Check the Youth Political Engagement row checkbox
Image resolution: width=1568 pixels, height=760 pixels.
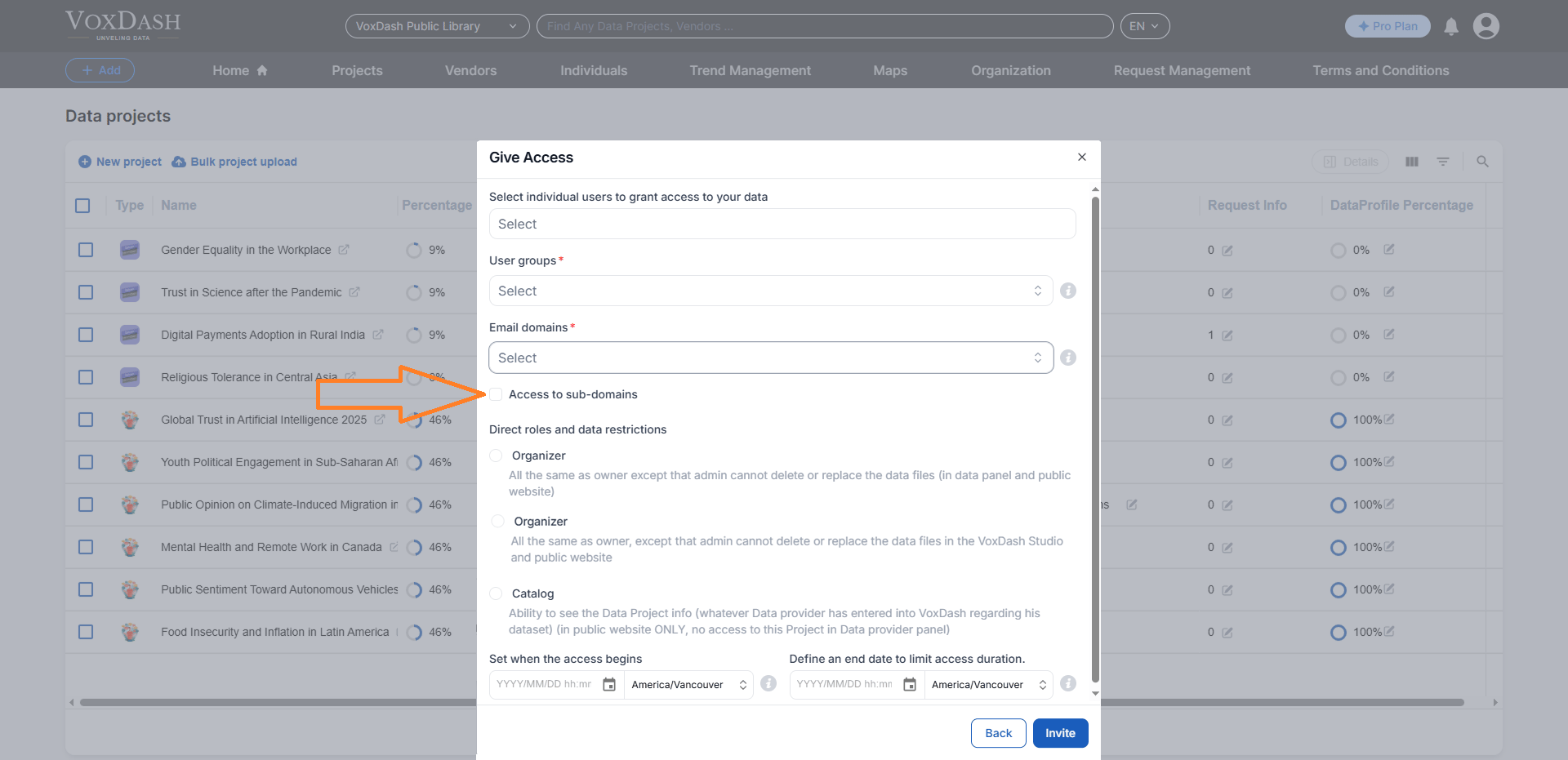86,462
